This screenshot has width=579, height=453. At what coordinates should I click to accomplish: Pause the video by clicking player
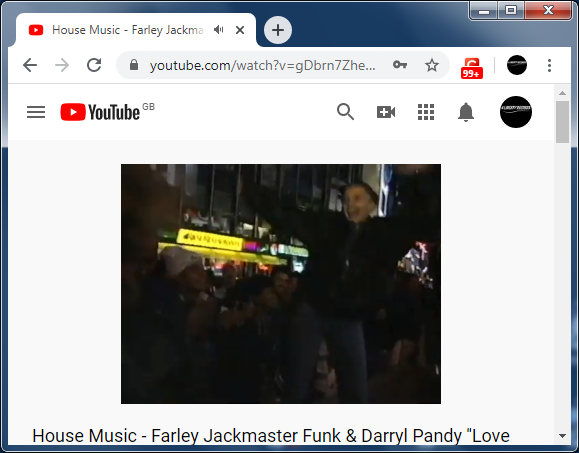click(281, 284)
